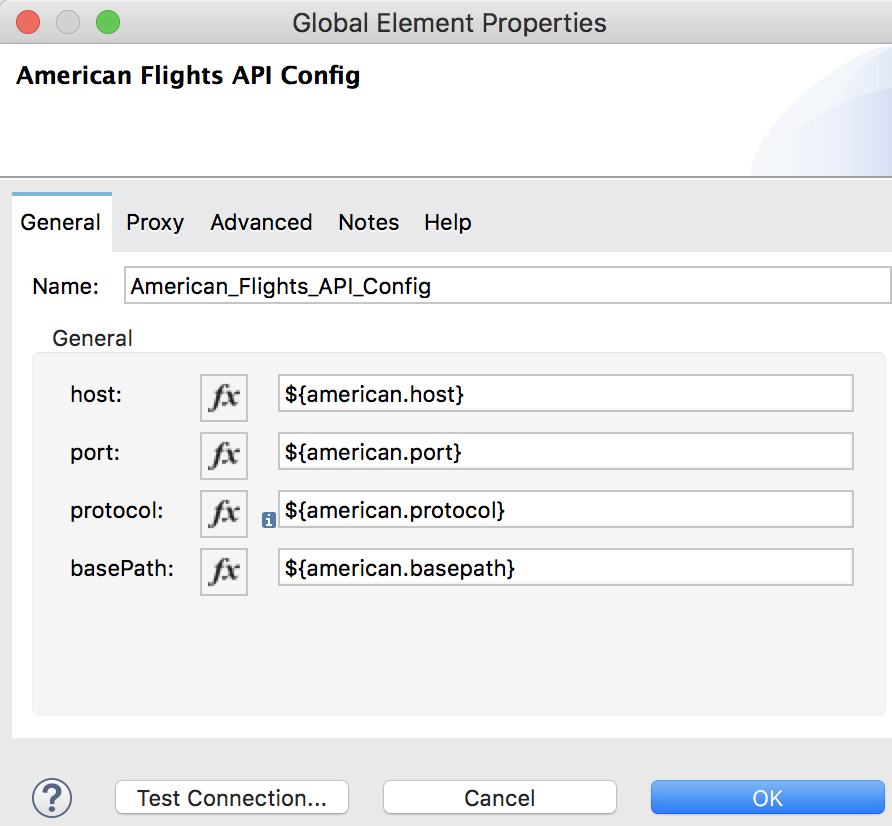Screen dimensions: 892x826
Task: Toggle the fx expression button for basePath
Action: [x=224, y=571]
